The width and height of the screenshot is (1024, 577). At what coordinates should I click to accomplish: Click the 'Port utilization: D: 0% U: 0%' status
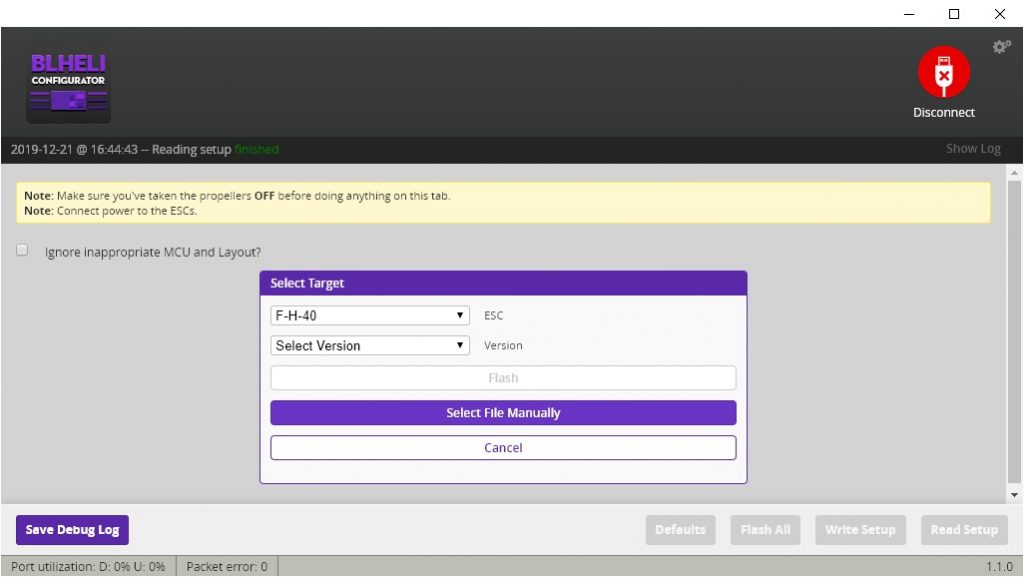pyautogui.click(x=88, y=567)
